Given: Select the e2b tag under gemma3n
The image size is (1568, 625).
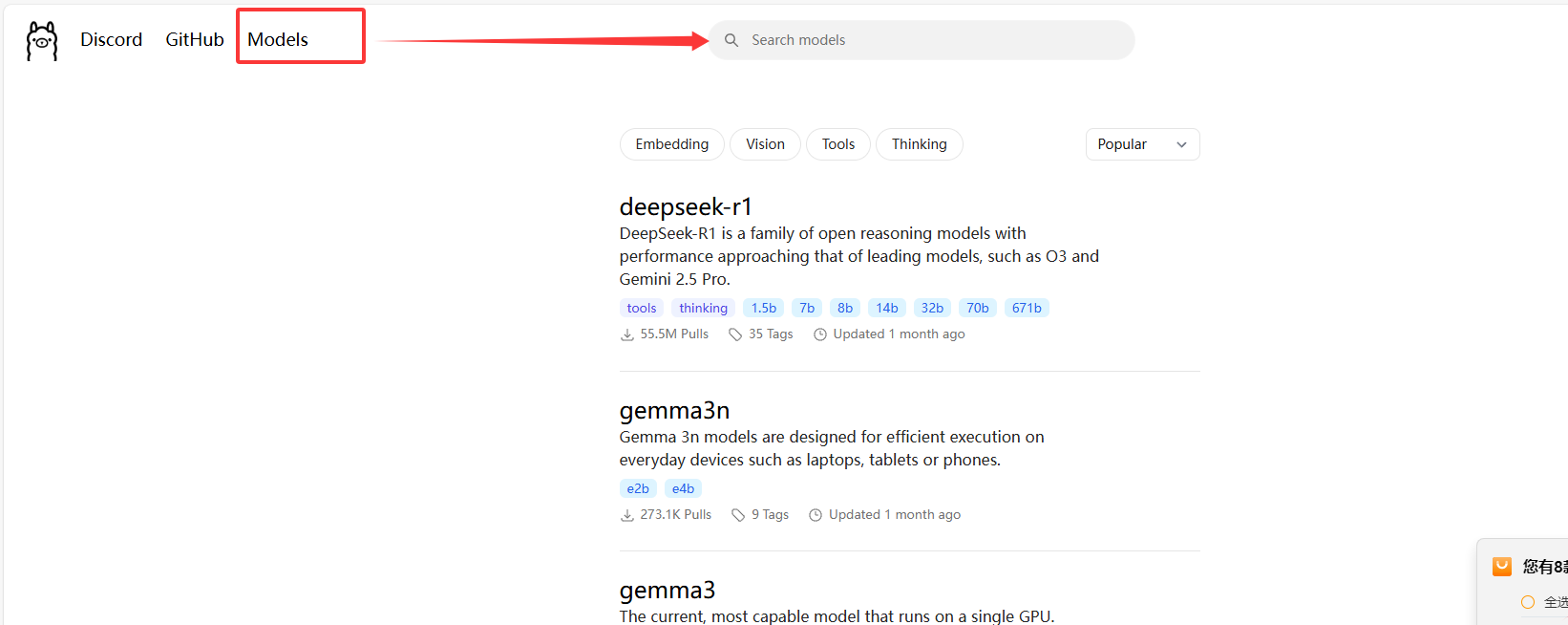Looking at the screenshot, I should pos(638,488).
